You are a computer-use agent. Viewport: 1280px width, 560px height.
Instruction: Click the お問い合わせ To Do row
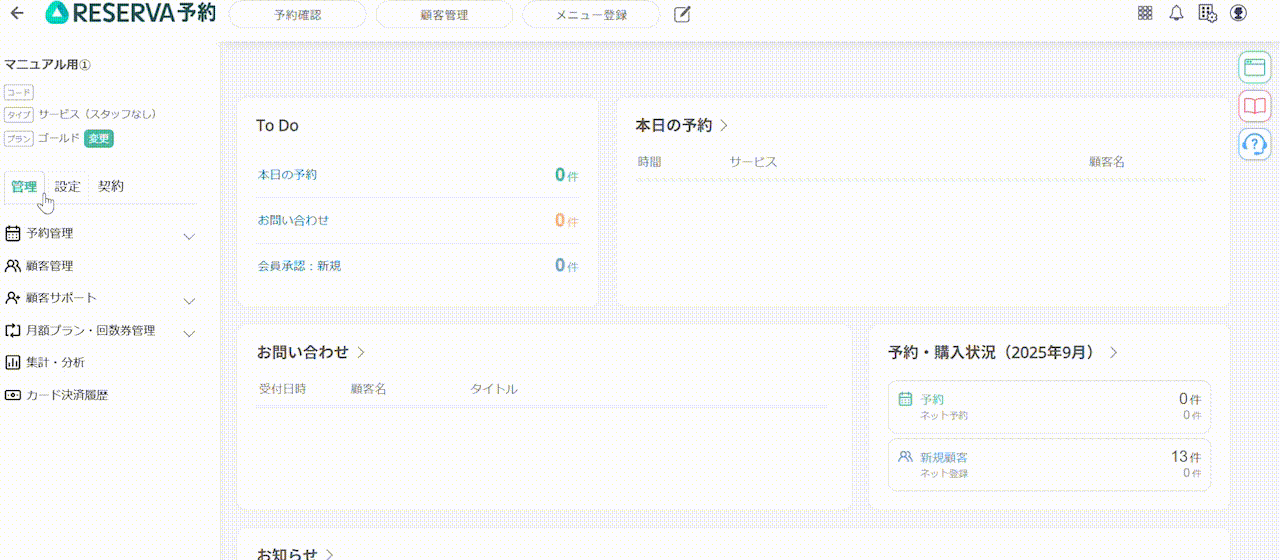[x=418, y=220]
